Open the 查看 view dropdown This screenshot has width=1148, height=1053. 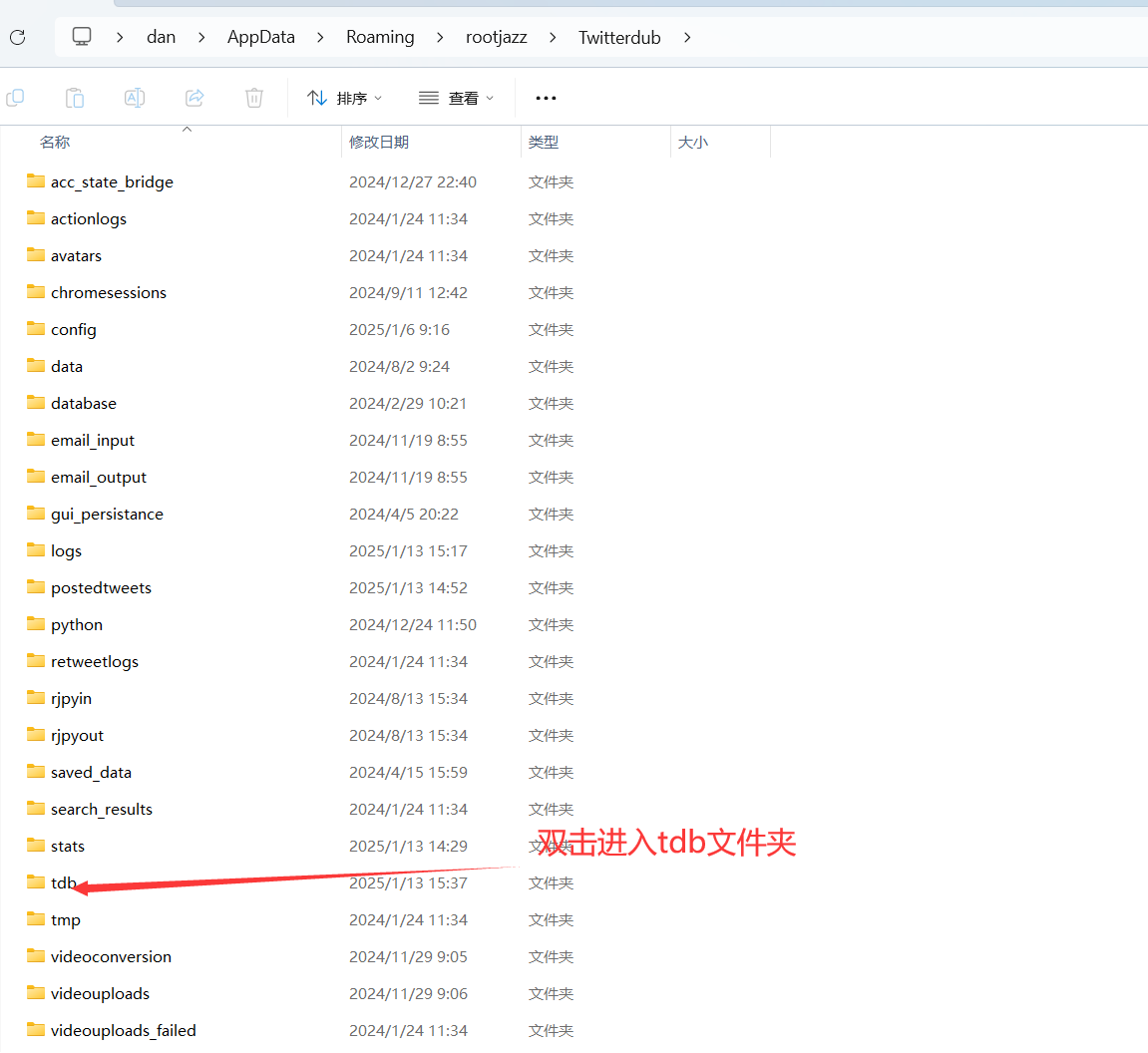tap(457, 98)
